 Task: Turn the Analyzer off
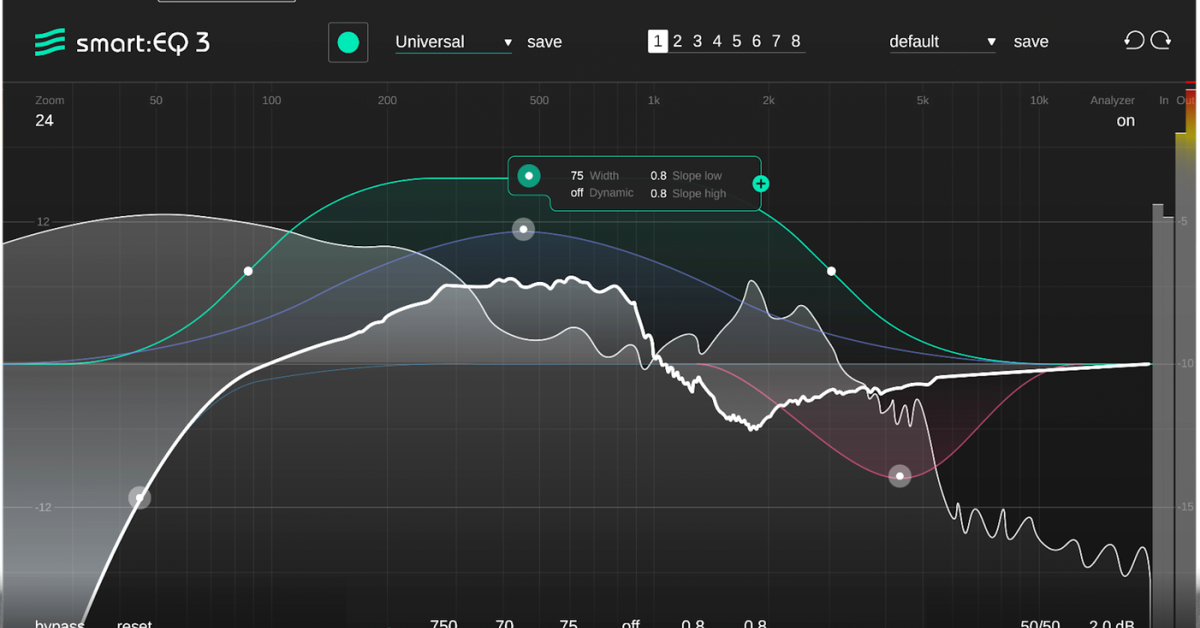tap(1125, 120)
